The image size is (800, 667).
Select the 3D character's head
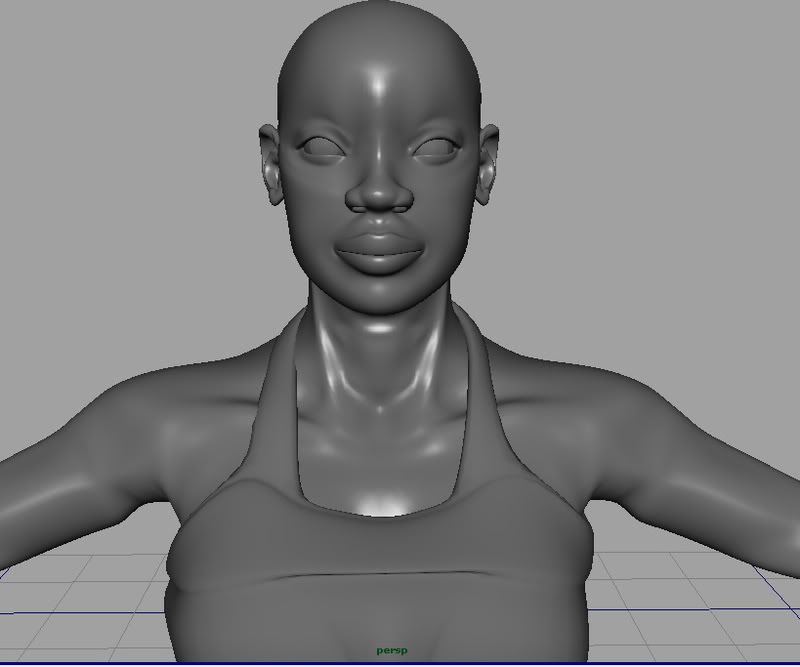379,157
